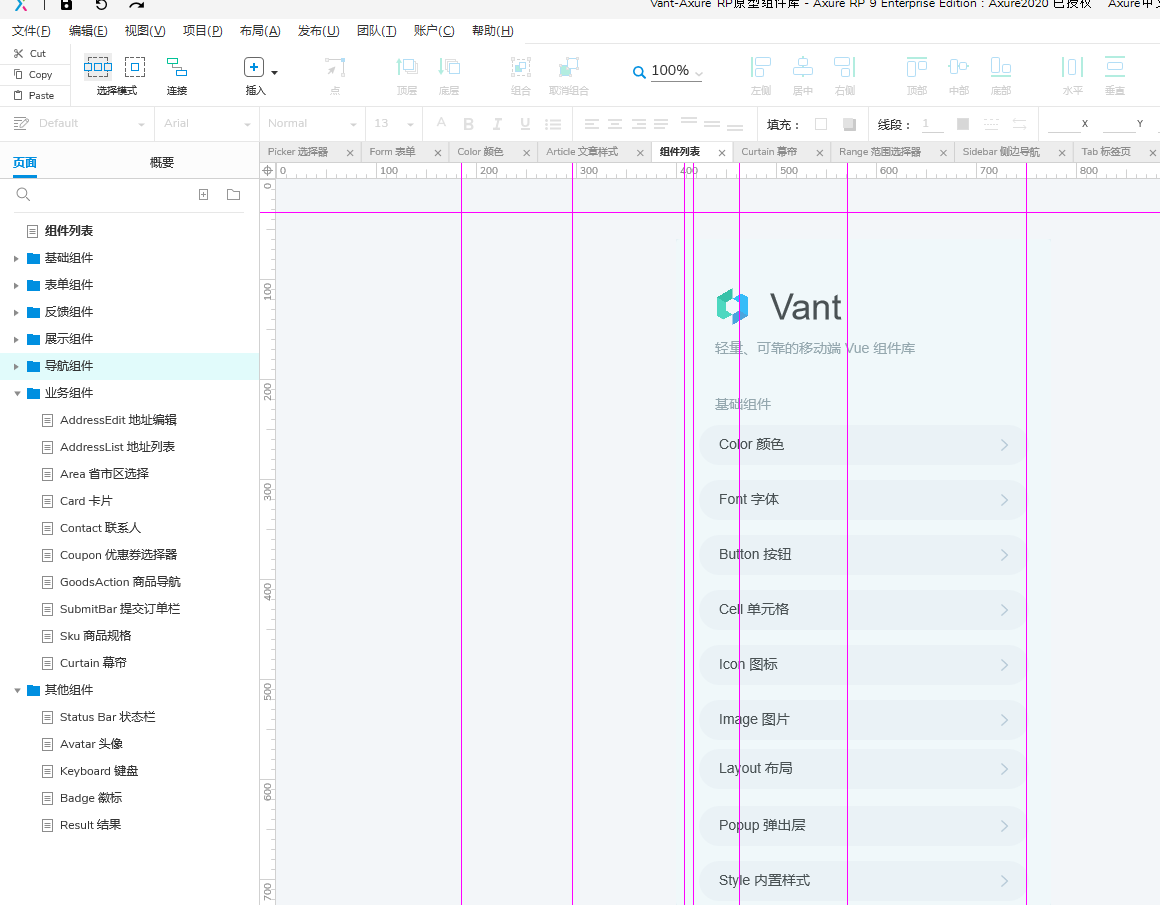1160x905 pixels.
Task: Open the 发布(U) menu
Action: [x=318, y=31]
